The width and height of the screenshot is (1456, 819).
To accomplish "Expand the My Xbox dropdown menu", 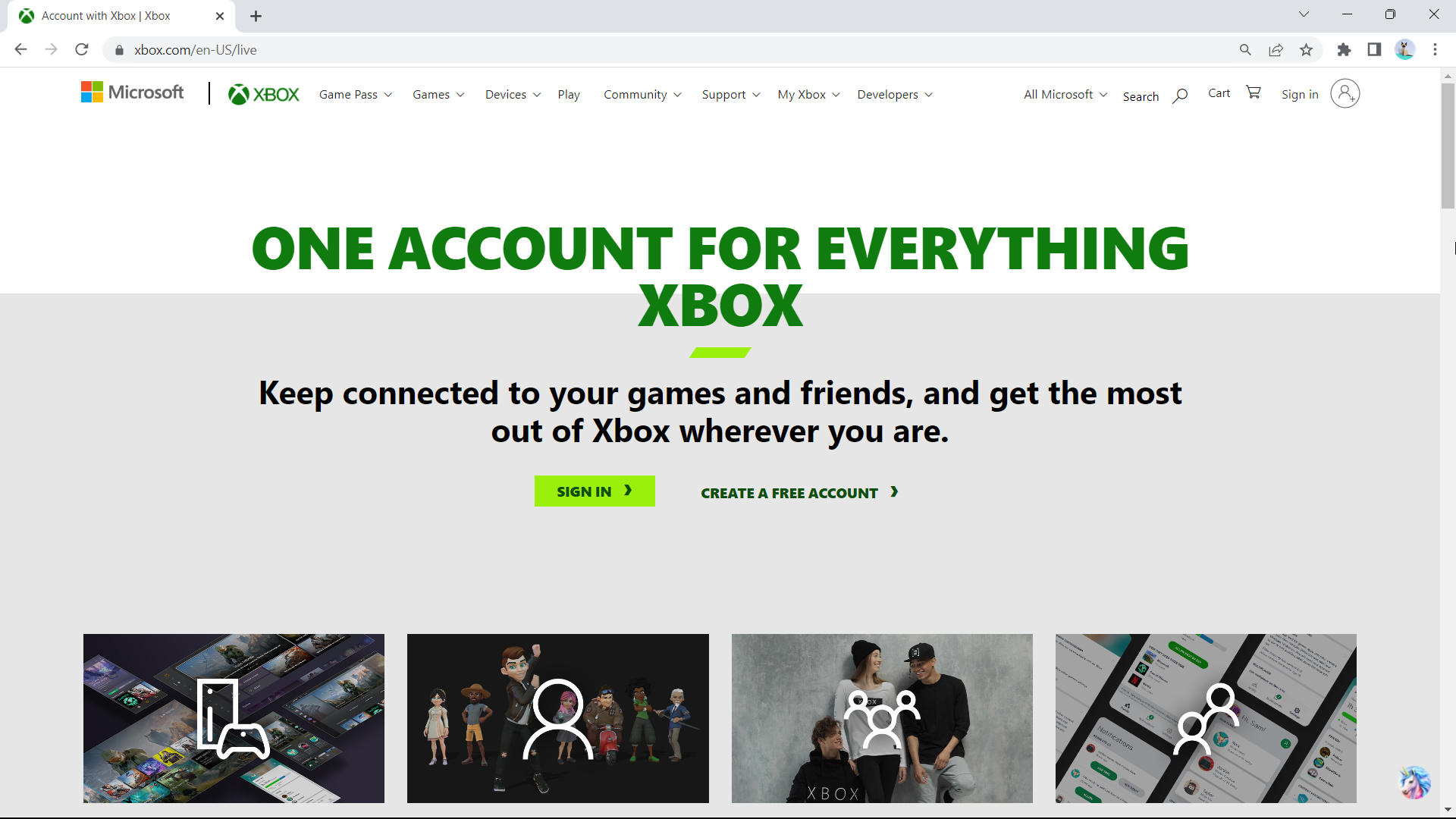I will (808, 94).
